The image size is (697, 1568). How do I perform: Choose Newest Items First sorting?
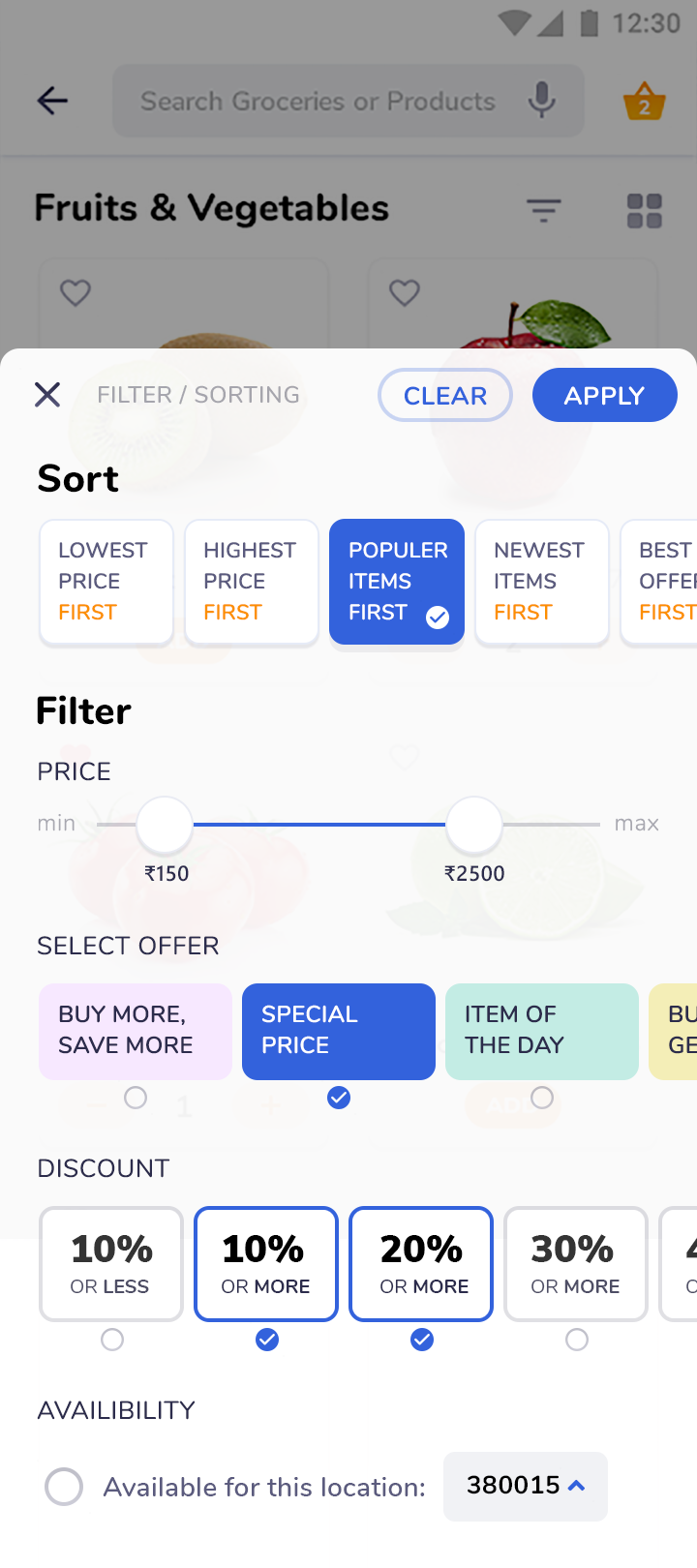(542, 582)
